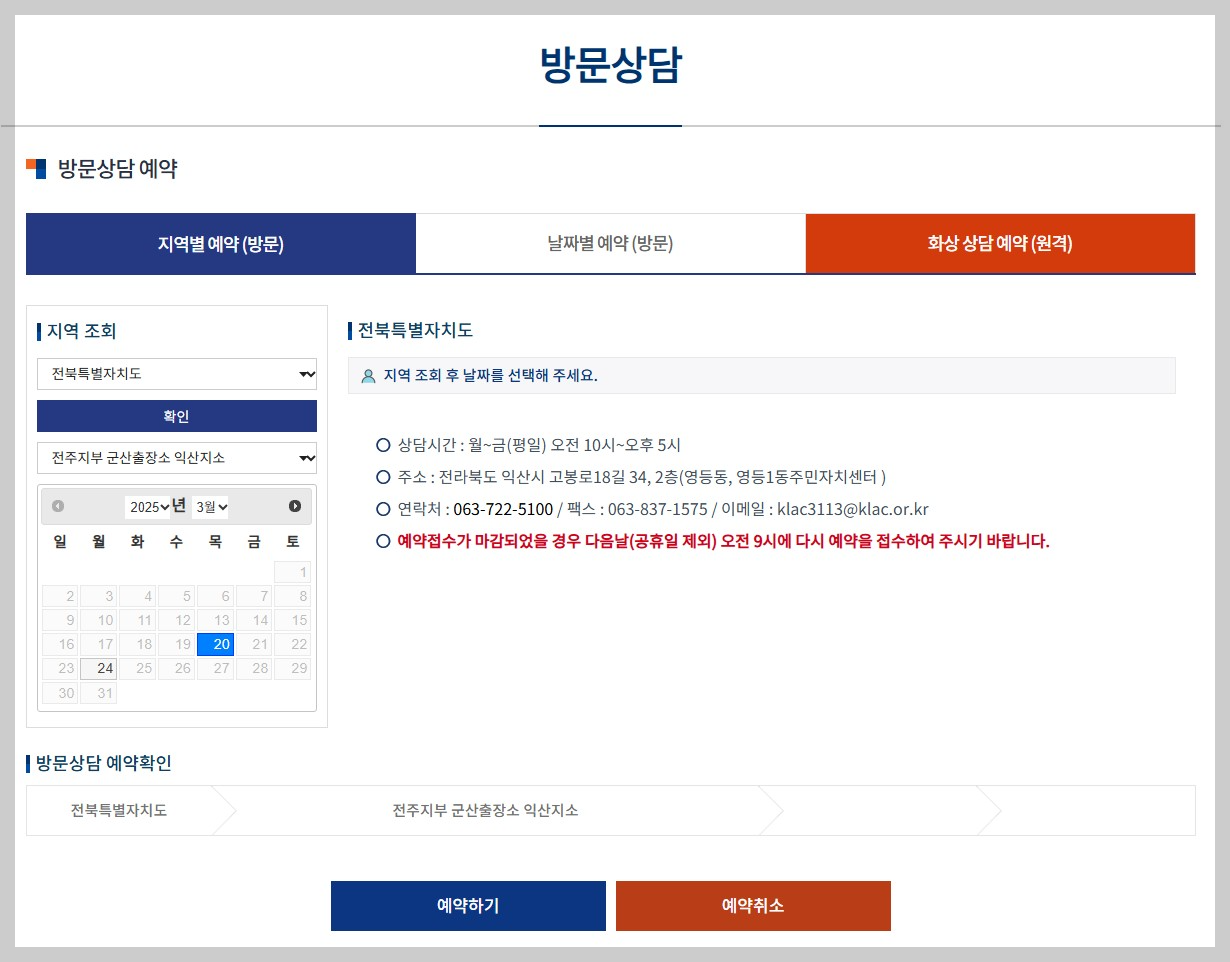The width and height of the screenshot is (1230, 962).
Task: Click the 금 weekday header
Action: pyautogui.click(x=254, y=541)
